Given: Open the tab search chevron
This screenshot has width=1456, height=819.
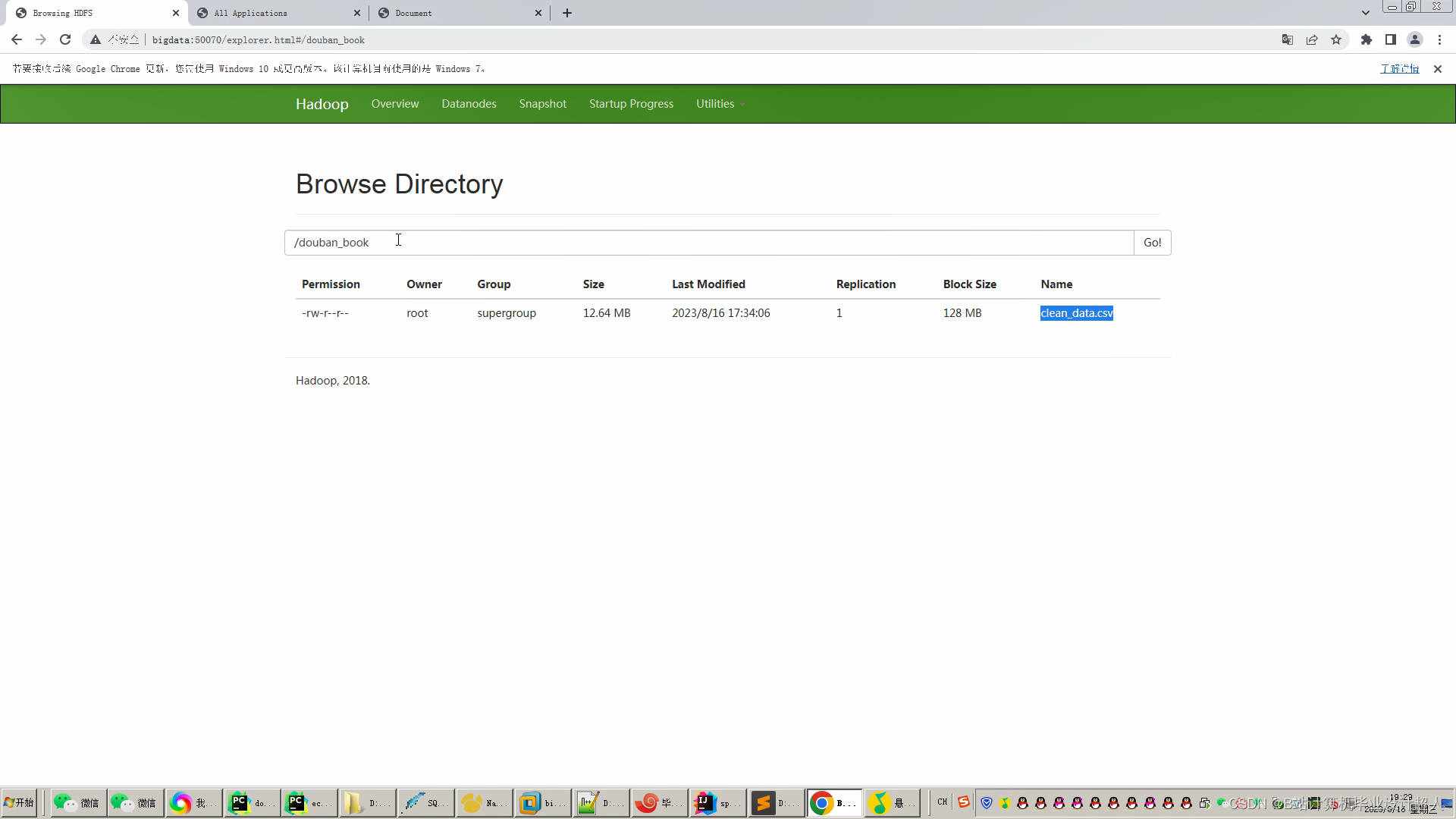Looking at the screenshot, I should [1365, 13].
